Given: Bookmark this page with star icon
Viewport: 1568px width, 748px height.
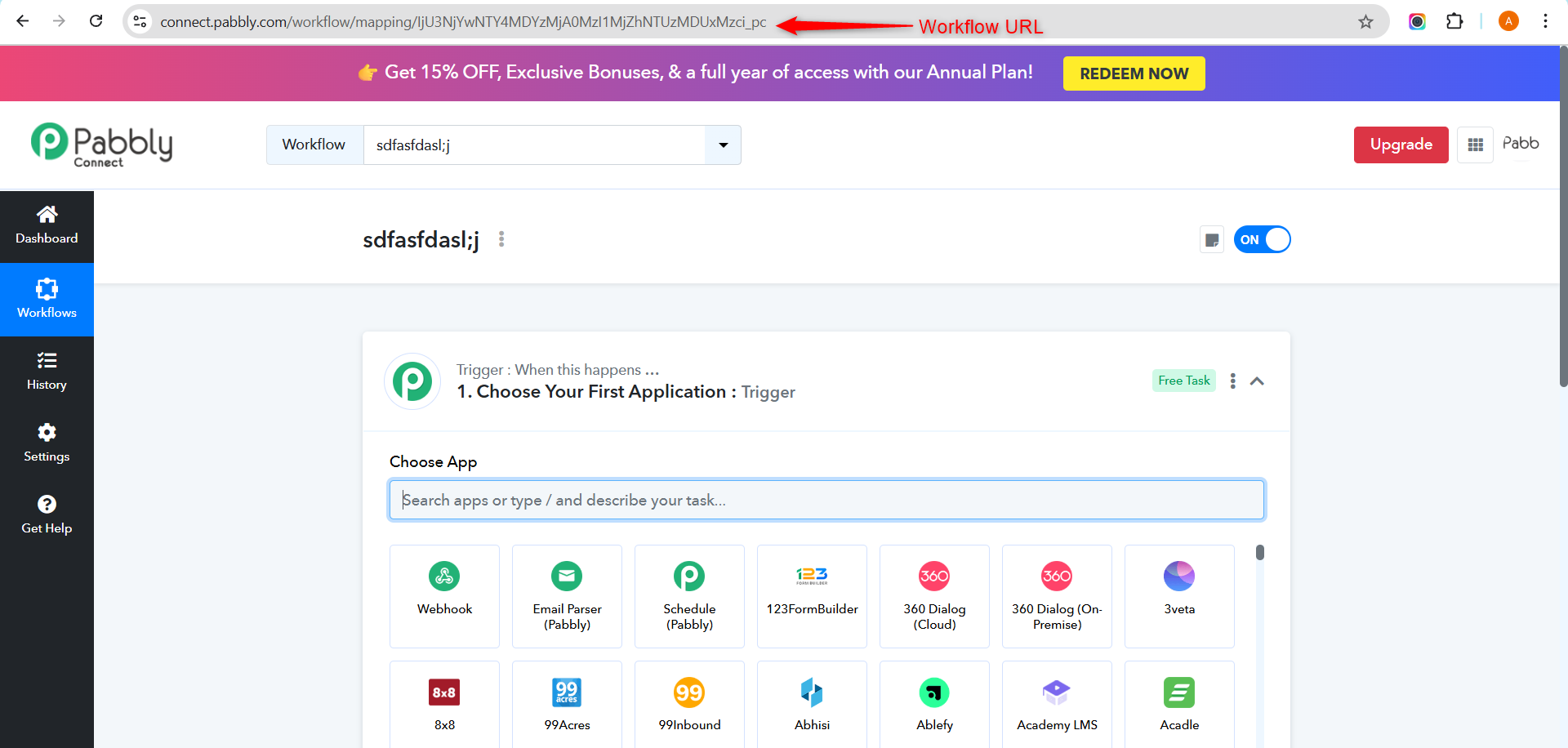Looking at the screenshot, I should point(1365,22).
